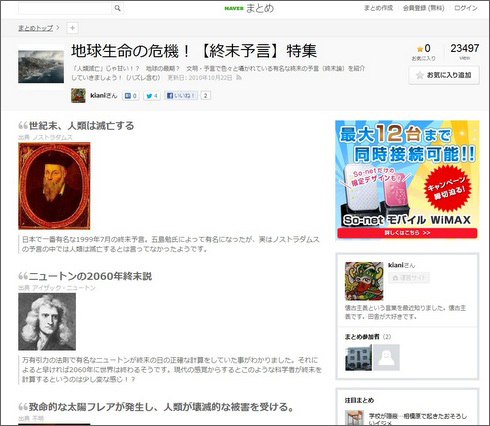Open the default gray participant avatar
This screenshot has height=426, width=490.
point(386,358)
